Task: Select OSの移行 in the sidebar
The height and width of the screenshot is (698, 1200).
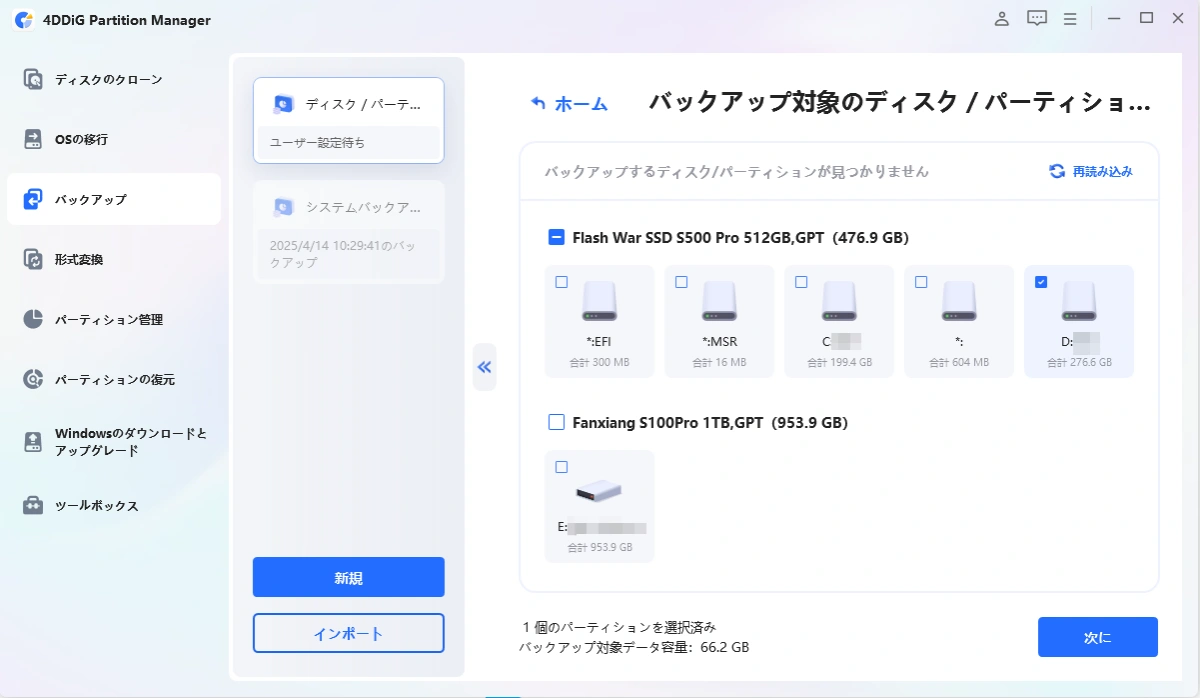Action: coord(113,139)
